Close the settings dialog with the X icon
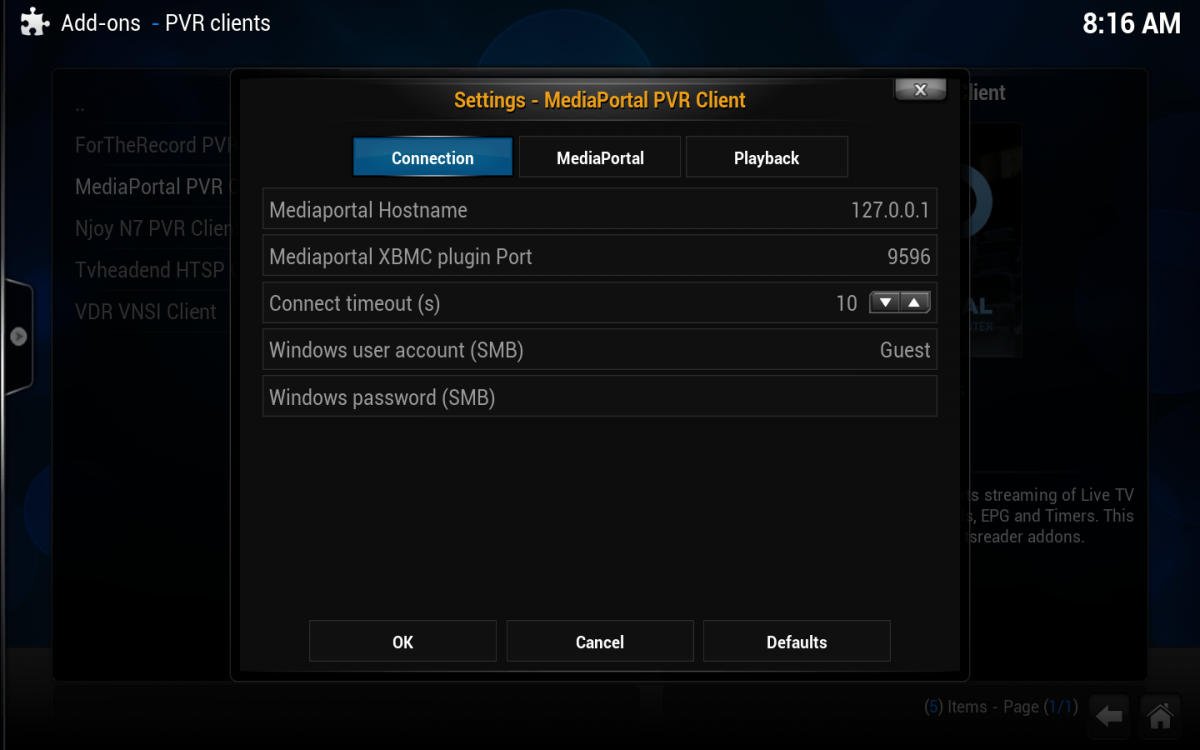1200x750 pixels. coord(919,89)
